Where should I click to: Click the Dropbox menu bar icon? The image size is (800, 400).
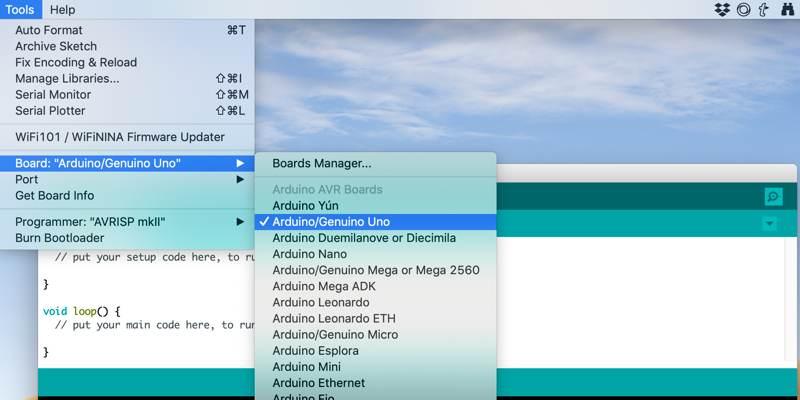click(723, 10)
